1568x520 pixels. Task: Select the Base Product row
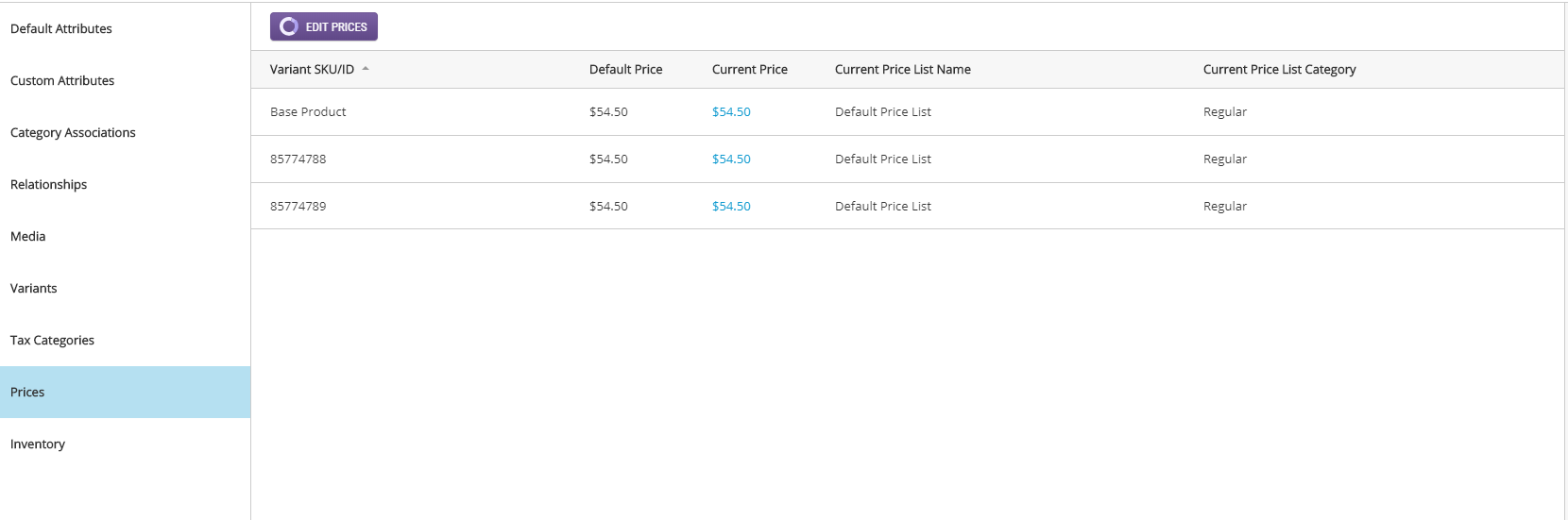[308, 112]
